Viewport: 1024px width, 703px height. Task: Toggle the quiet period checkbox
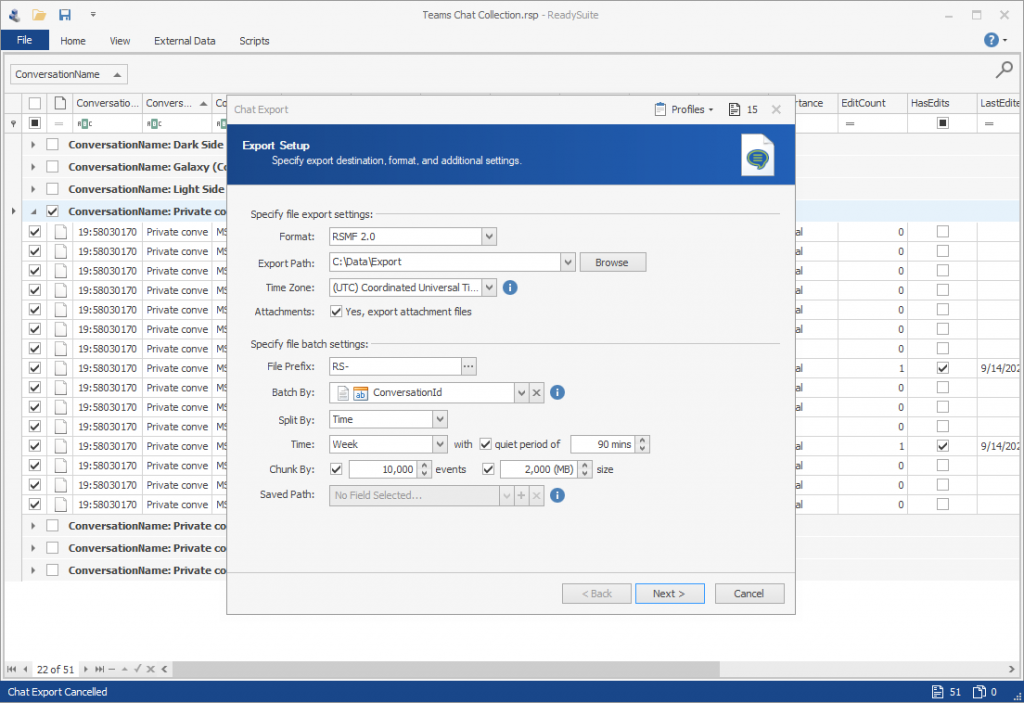point(485,444)
